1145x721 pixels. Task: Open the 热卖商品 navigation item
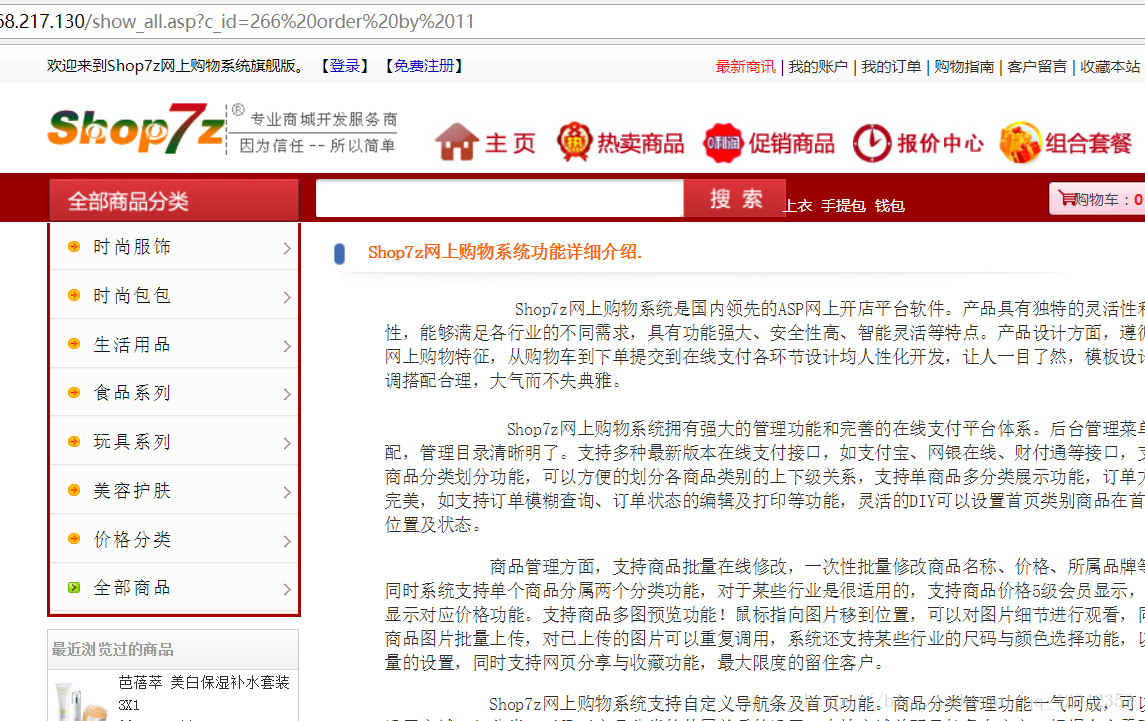(x=640, y=143)
